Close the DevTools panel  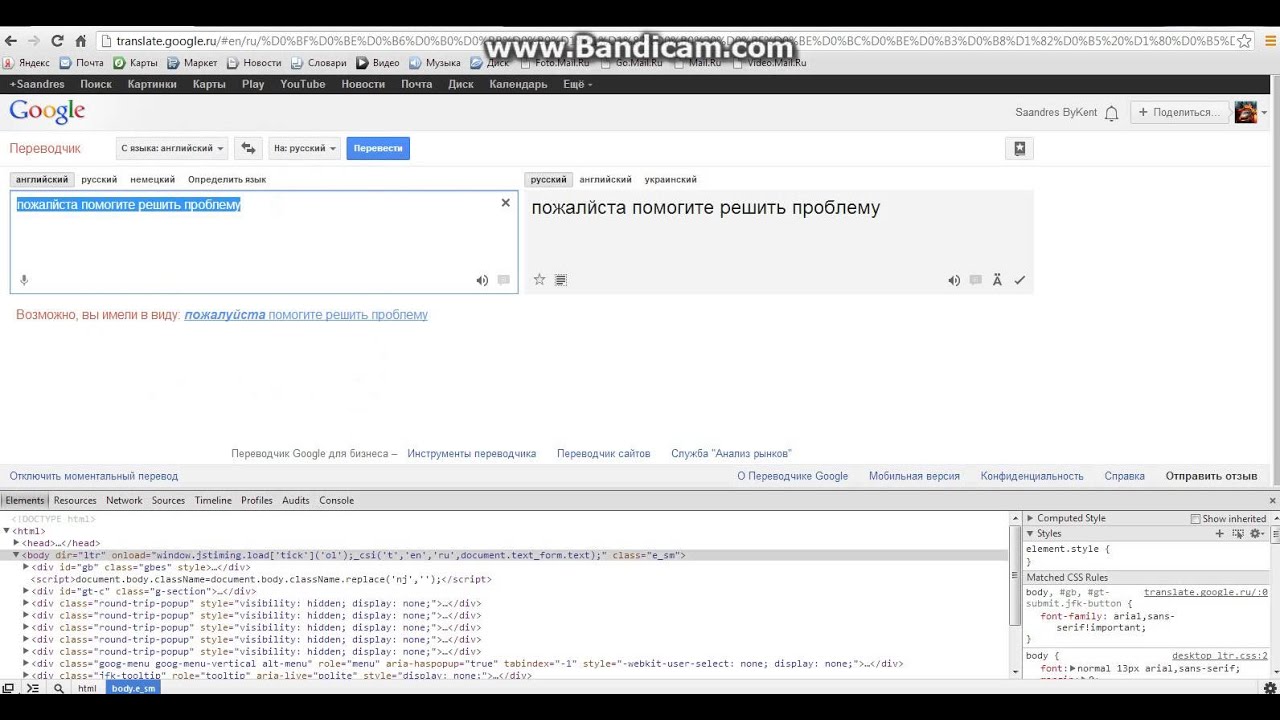1272,500
